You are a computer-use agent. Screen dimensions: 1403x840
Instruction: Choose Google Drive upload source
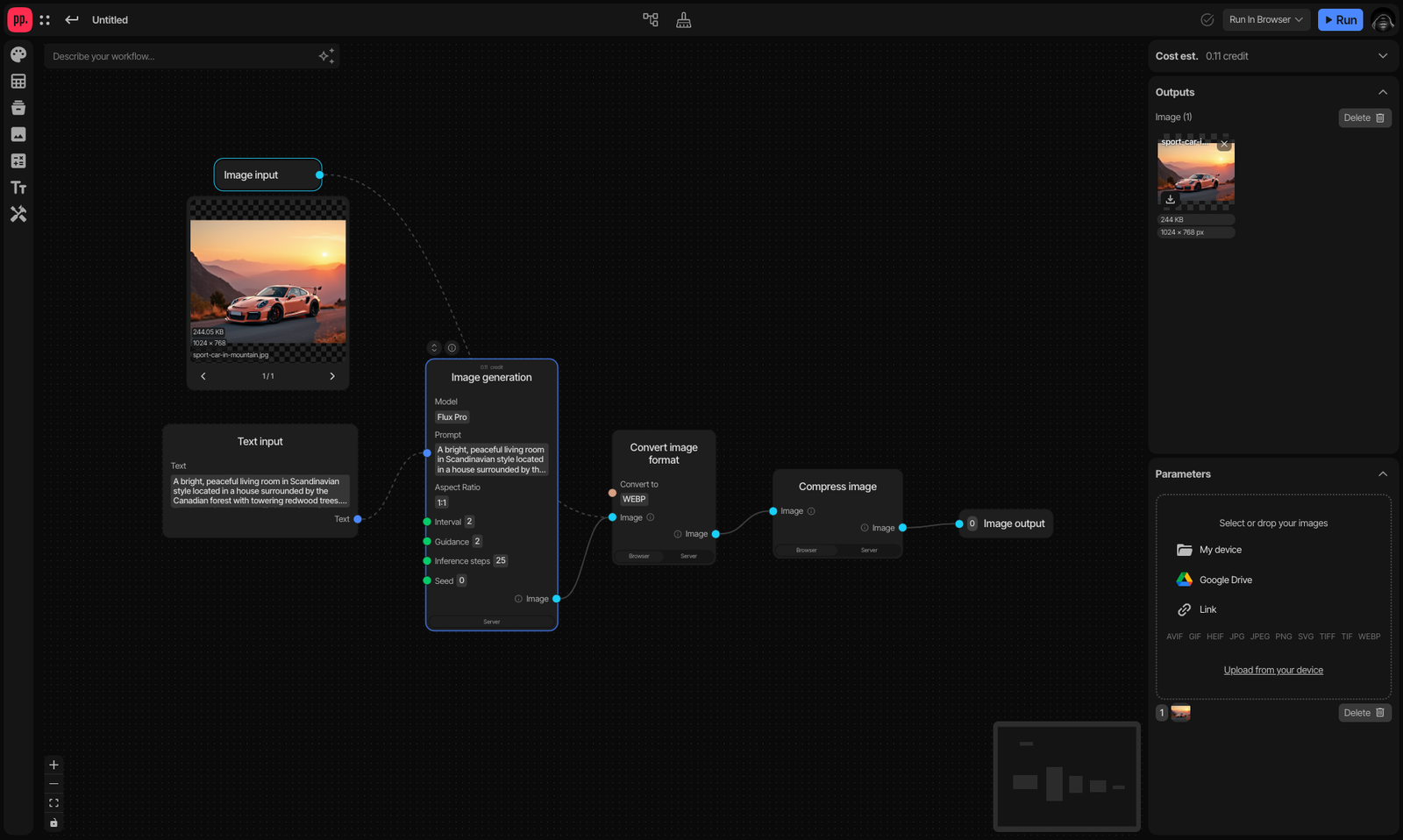(x=1214, y=580)
